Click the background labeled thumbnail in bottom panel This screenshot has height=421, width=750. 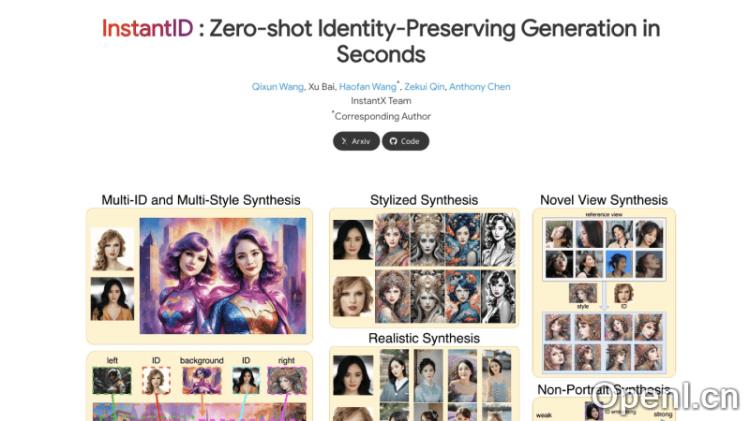[x=202, y=380]
